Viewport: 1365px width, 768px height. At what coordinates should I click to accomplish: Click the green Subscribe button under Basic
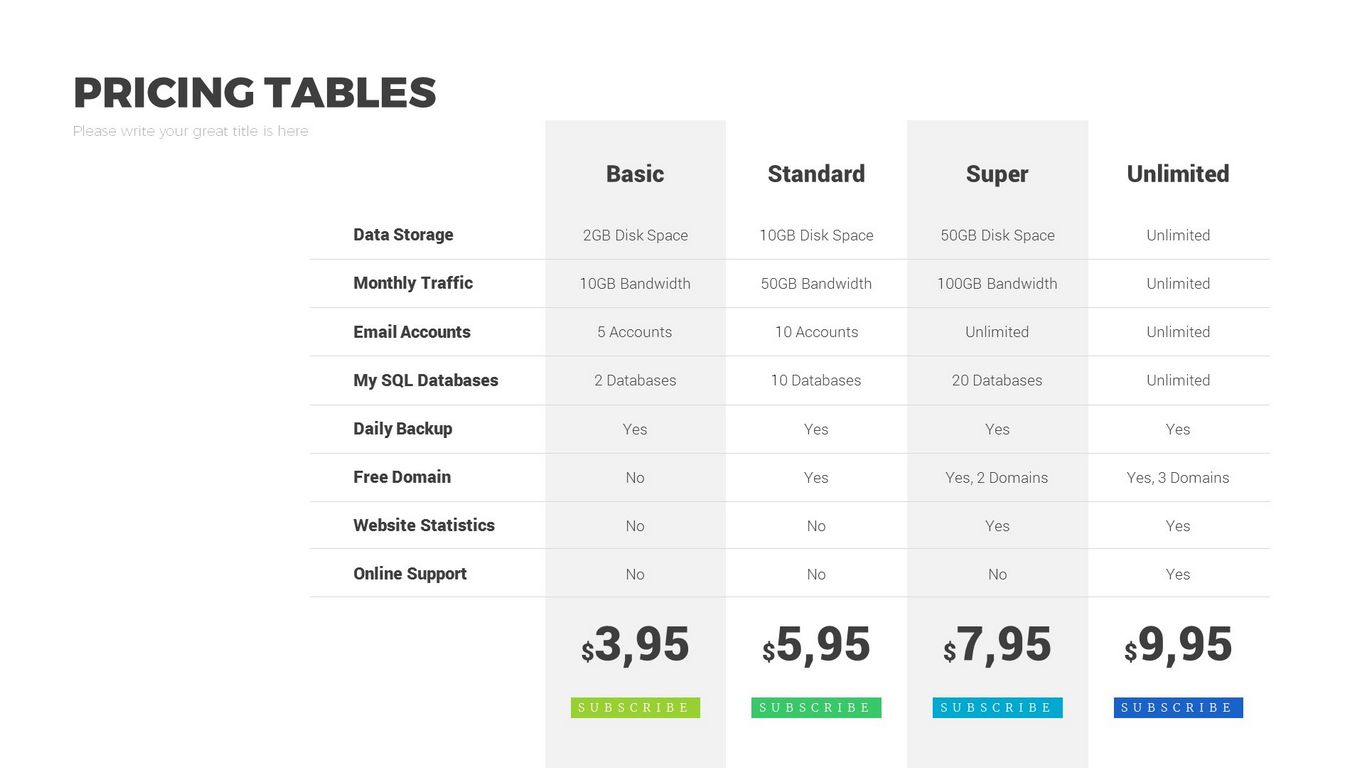pos(635,708)
